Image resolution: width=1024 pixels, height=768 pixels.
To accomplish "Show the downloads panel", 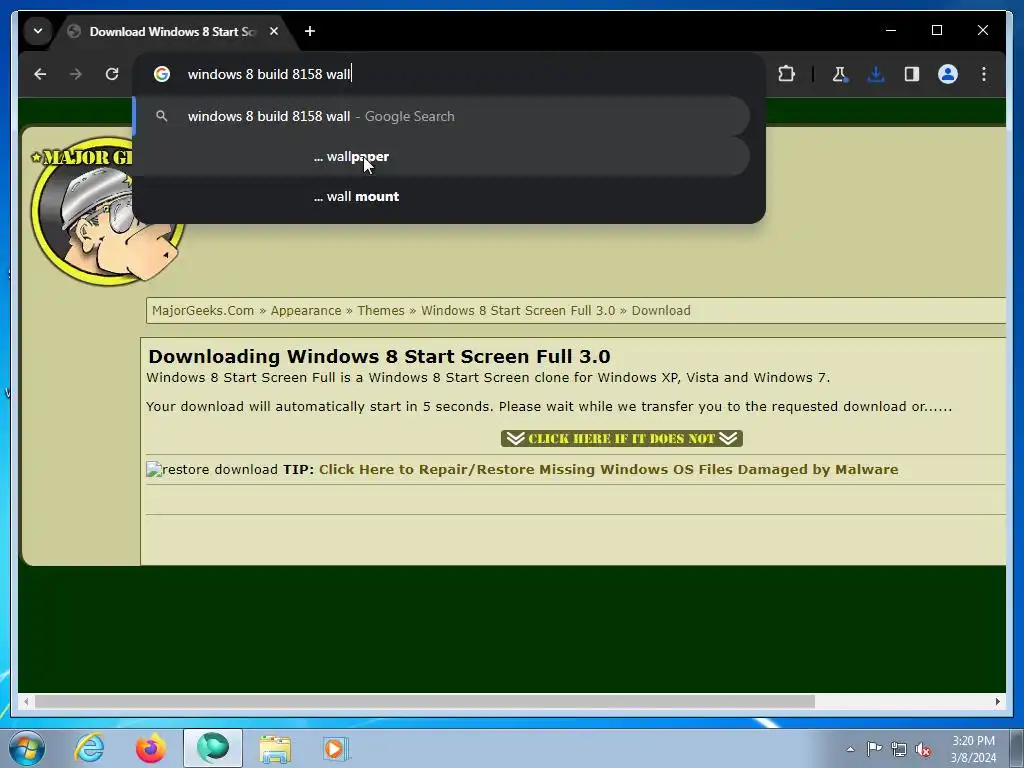I will click(876, 74).
